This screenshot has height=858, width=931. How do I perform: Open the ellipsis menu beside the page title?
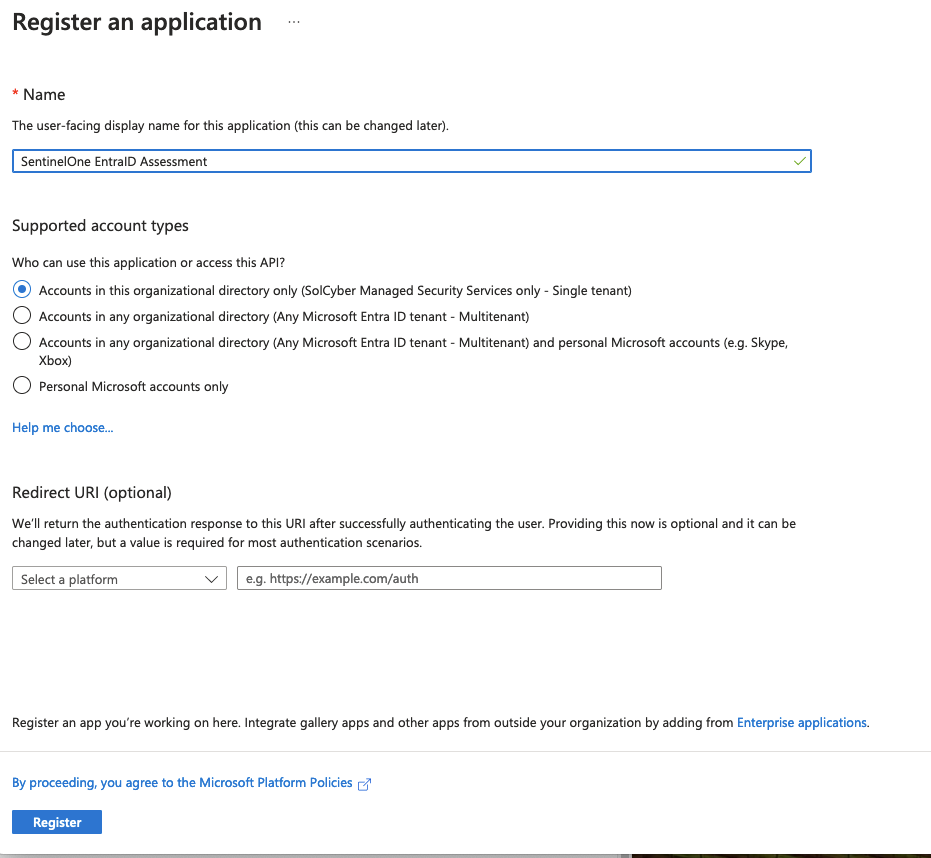click(x=293, y=22)
